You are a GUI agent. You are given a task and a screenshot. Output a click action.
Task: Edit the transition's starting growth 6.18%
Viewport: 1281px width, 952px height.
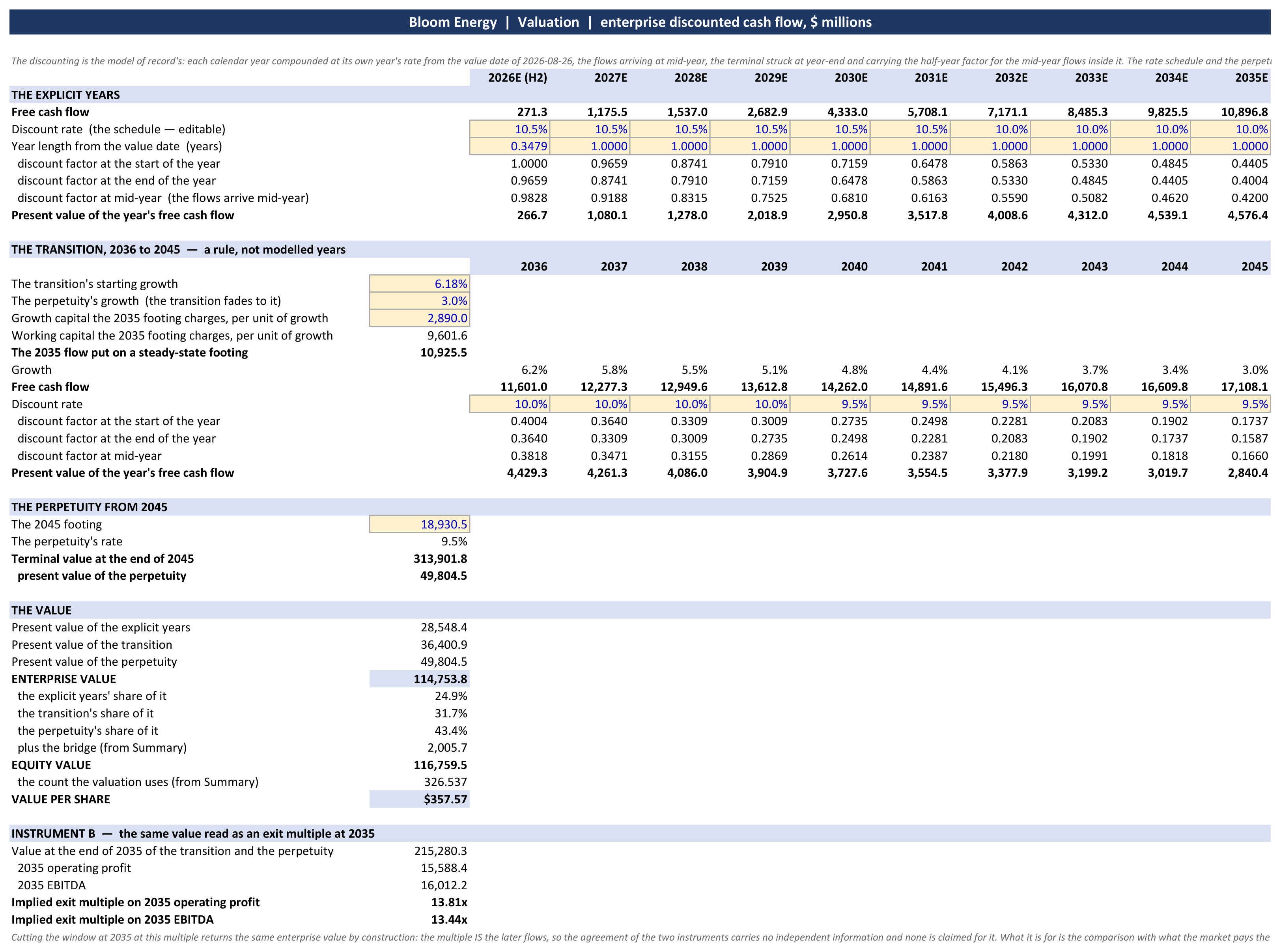[420, 284]
